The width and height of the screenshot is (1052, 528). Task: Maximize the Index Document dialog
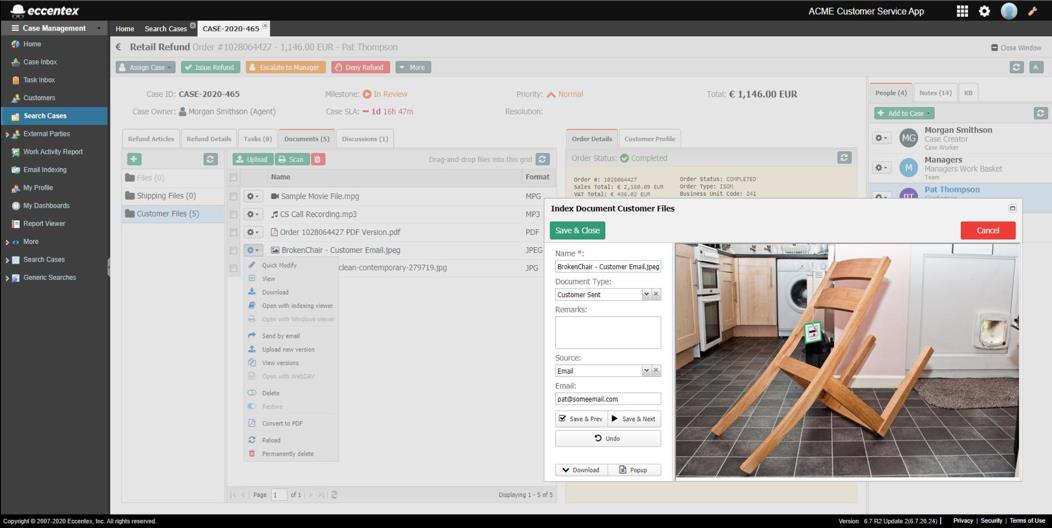tap(1012, 209)
